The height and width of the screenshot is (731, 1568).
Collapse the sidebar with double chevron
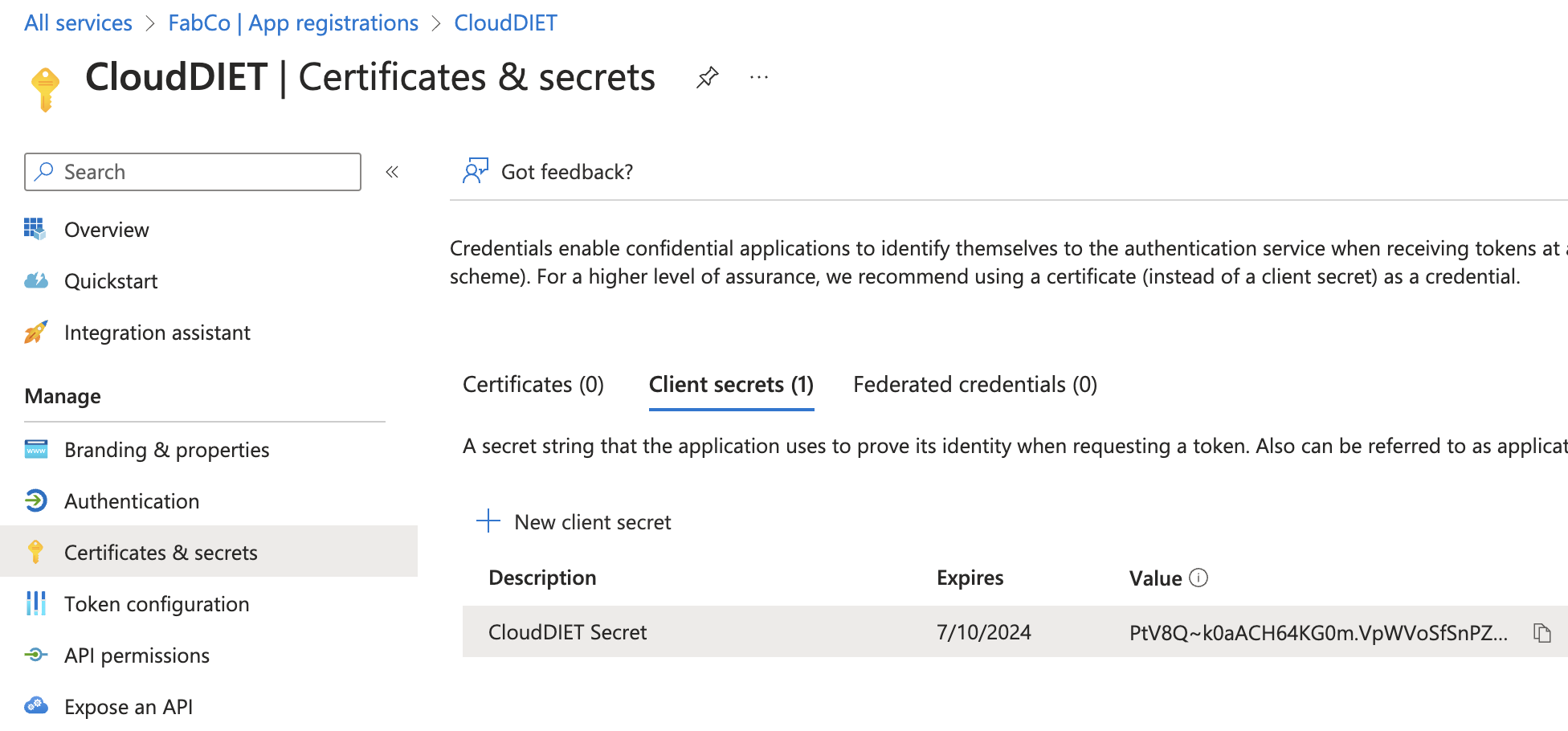click(392, 172)
